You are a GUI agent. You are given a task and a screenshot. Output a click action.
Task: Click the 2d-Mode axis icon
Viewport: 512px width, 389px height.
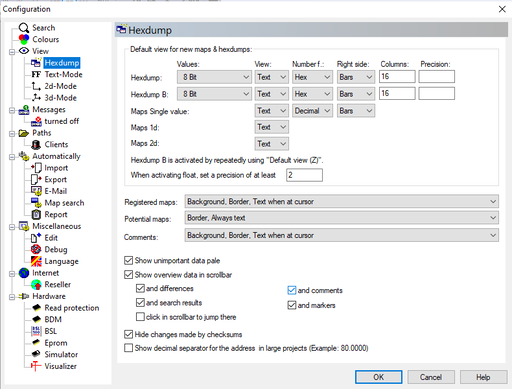tap(36, 86)
